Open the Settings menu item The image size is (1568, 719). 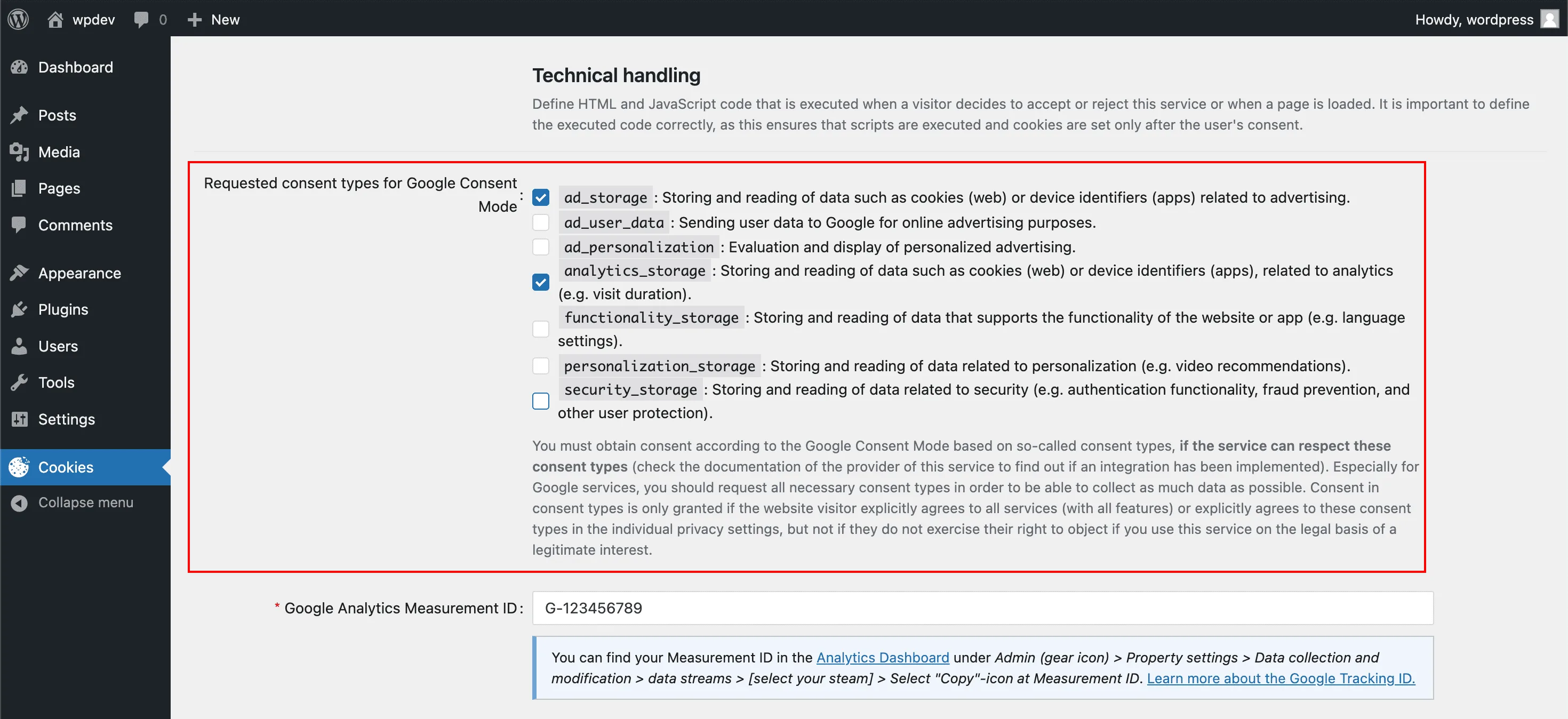[66, 419]
